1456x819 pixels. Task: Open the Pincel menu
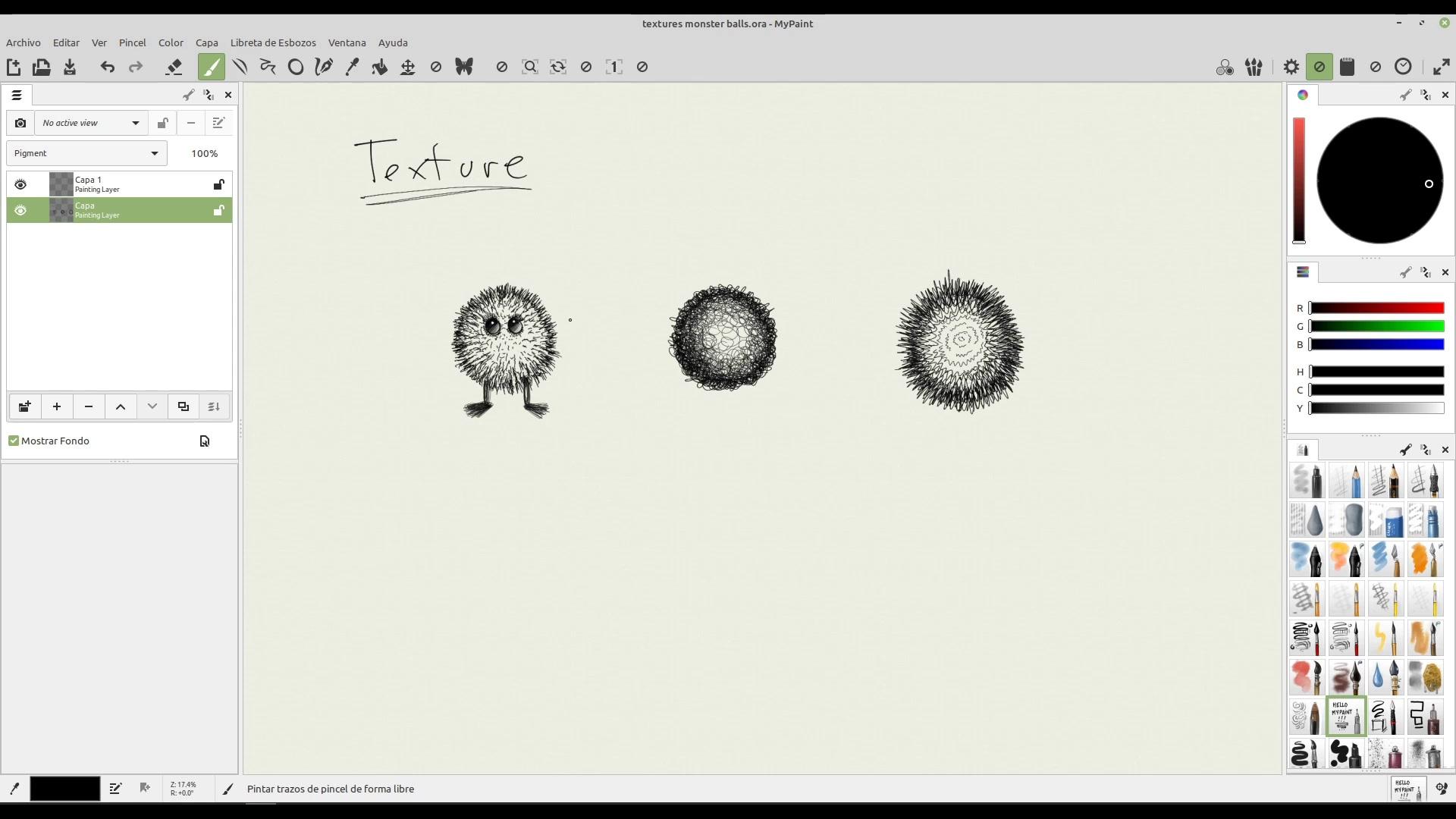pyautogui.click(x=132, y=42)
